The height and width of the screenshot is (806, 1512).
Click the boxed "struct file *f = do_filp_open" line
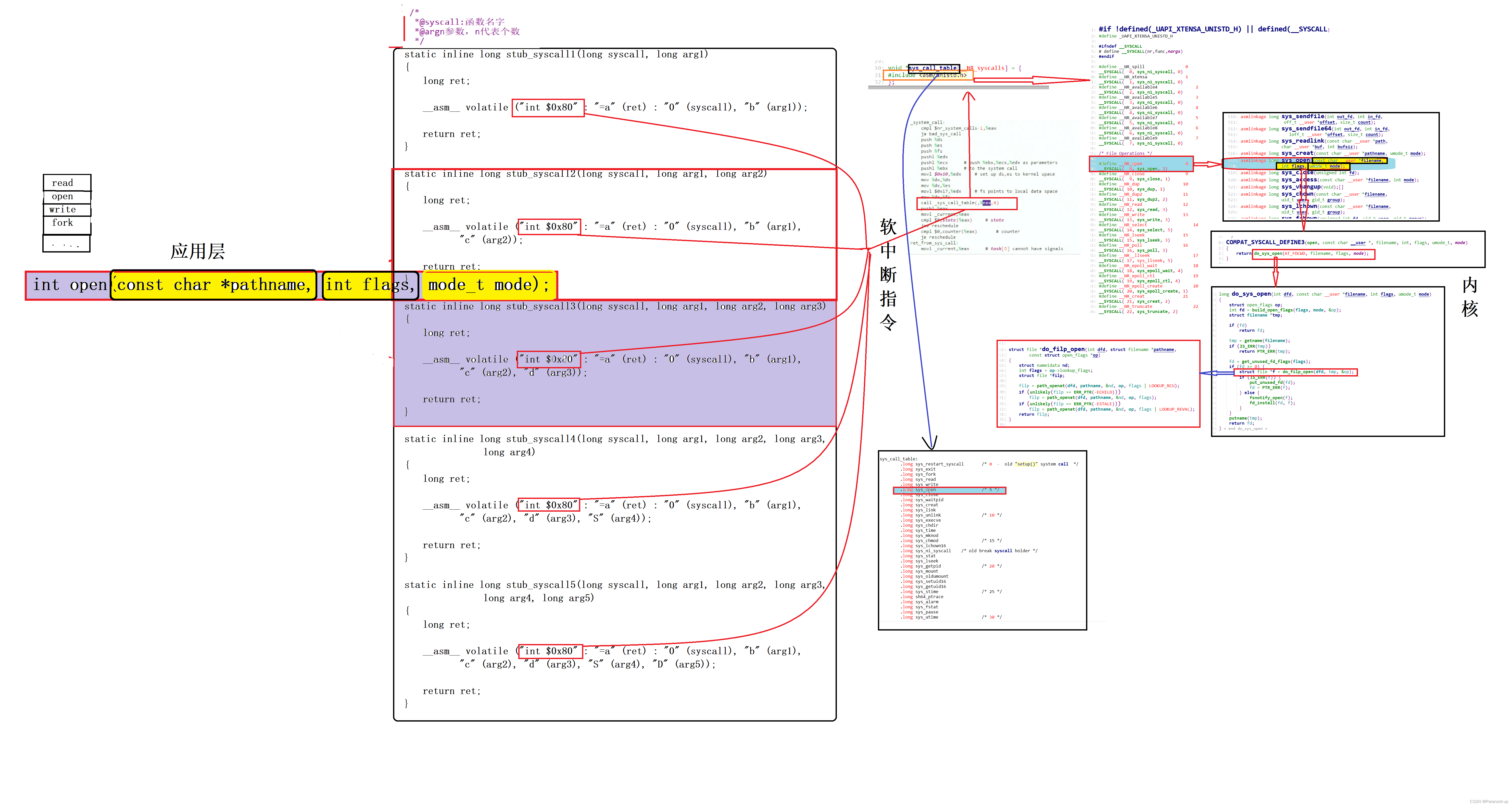tap(1295, 372)
